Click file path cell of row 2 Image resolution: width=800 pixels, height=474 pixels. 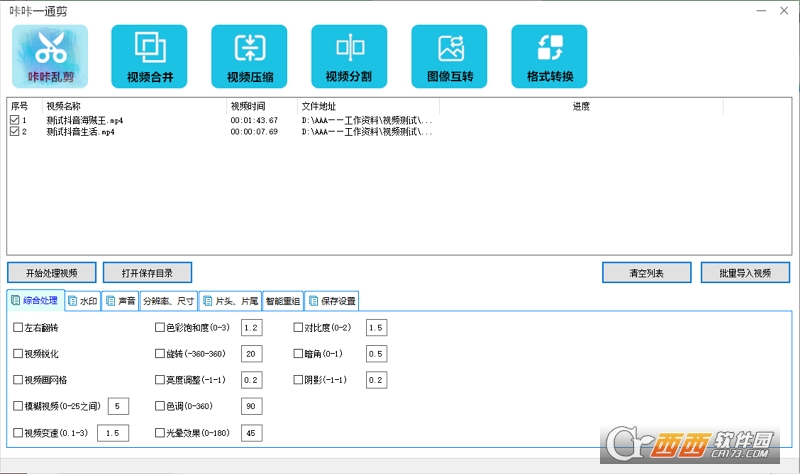click(367, 132)
